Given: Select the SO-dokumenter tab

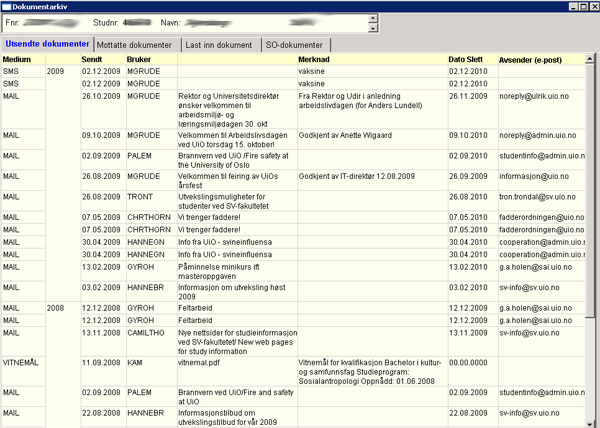Looking at the screenshot, I should point(294,45).
